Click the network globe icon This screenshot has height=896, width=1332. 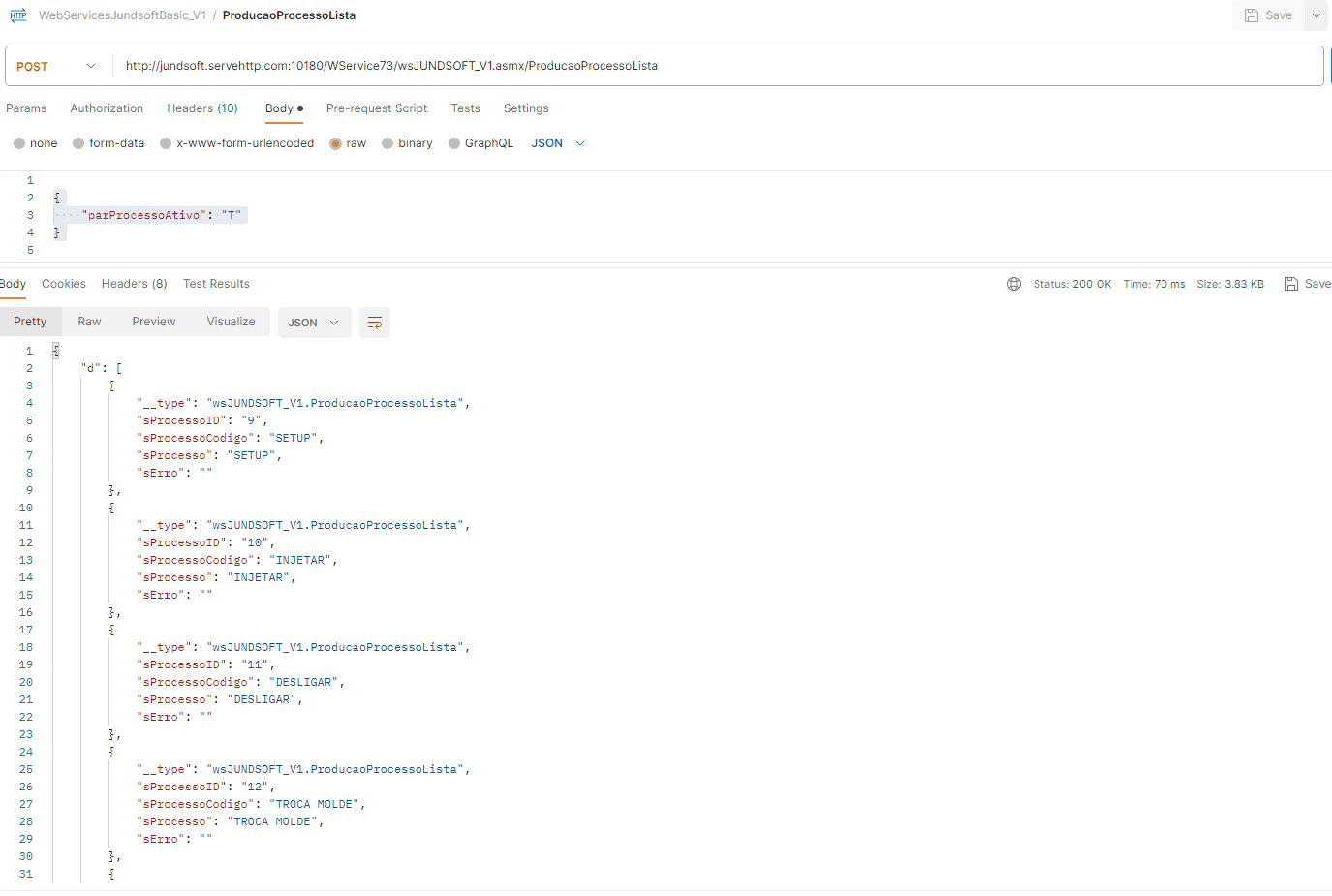pos(1014,284)
